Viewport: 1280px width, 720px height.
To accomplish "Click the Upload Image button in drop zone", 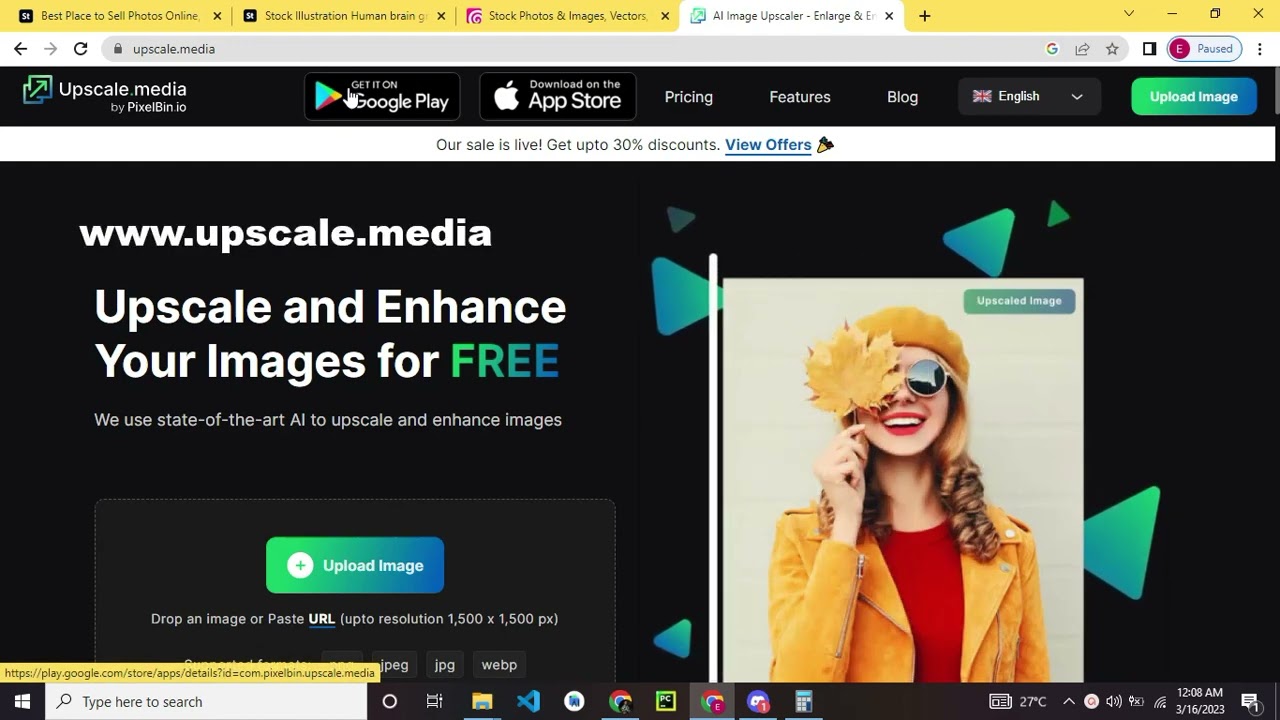I will pyautogui.click(x=355, y=565).
